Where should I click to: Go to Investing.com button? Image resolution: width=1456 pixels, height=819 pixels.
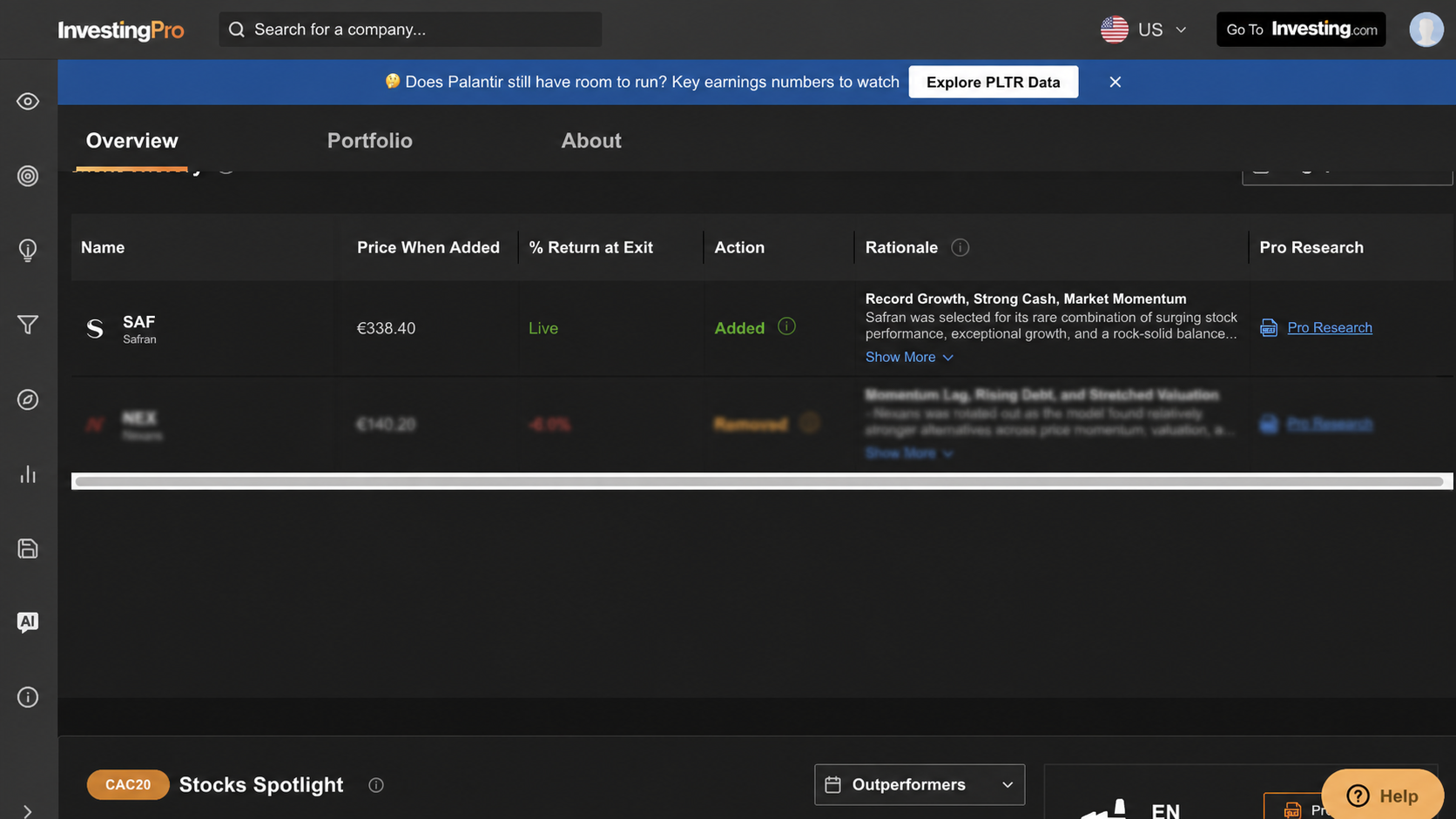point(1301,30)
